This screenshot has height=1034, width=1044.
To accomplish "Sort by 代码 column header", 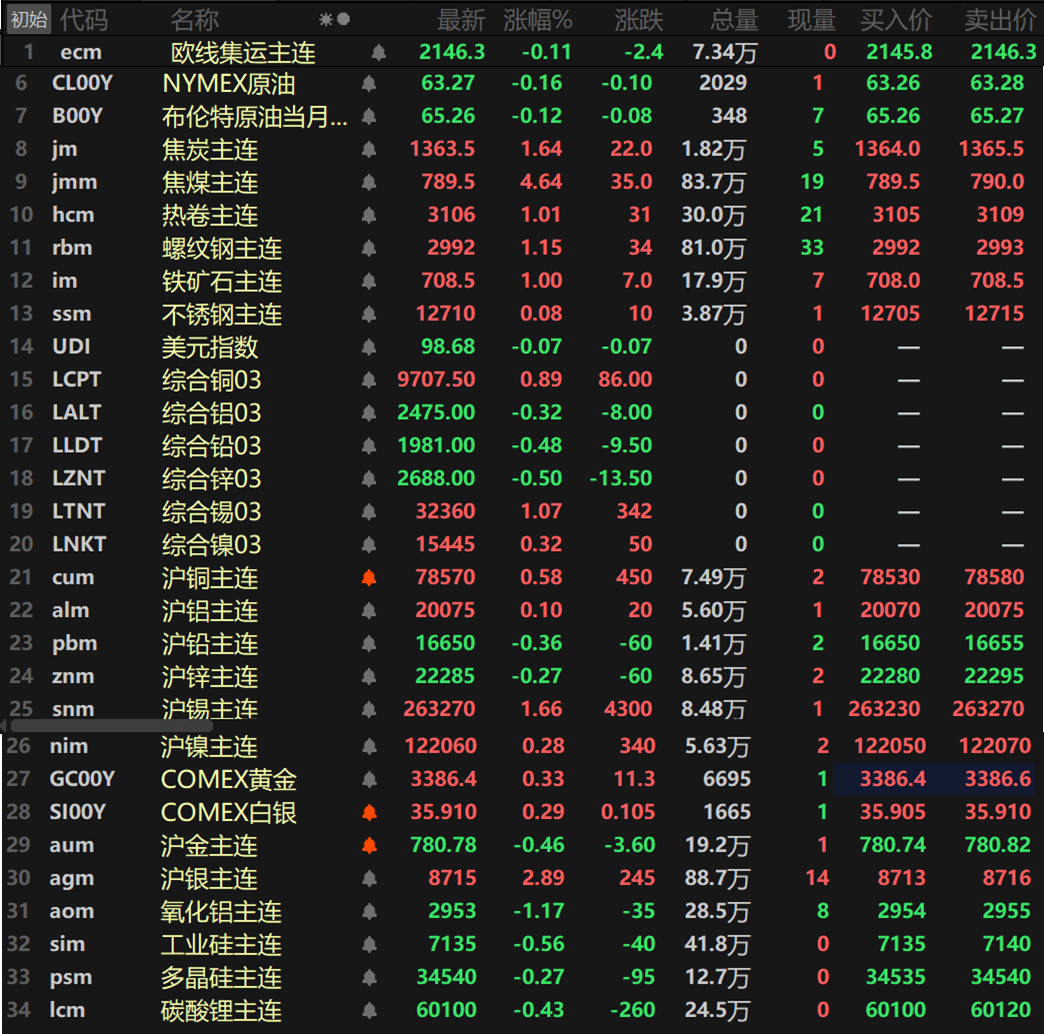I will (x=84, y=20).
